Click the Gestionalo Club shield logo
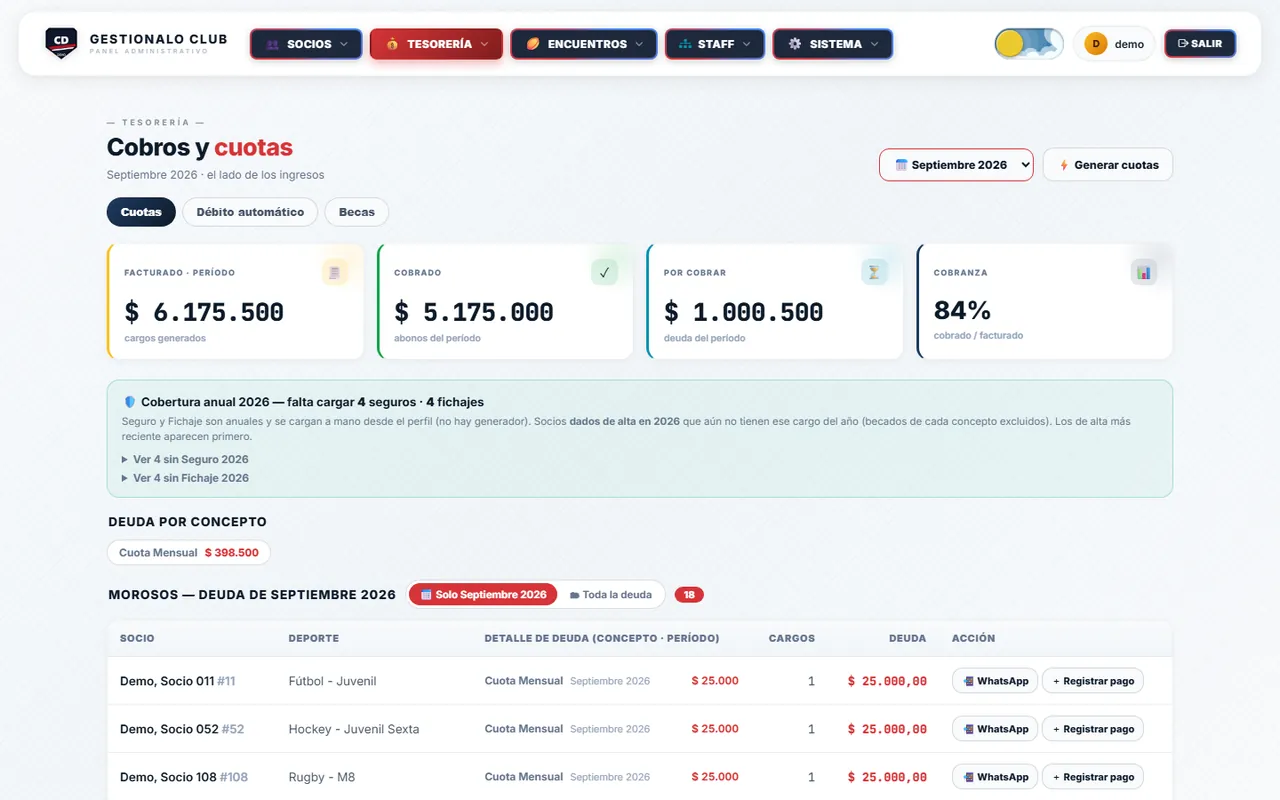 coord(62,43)
